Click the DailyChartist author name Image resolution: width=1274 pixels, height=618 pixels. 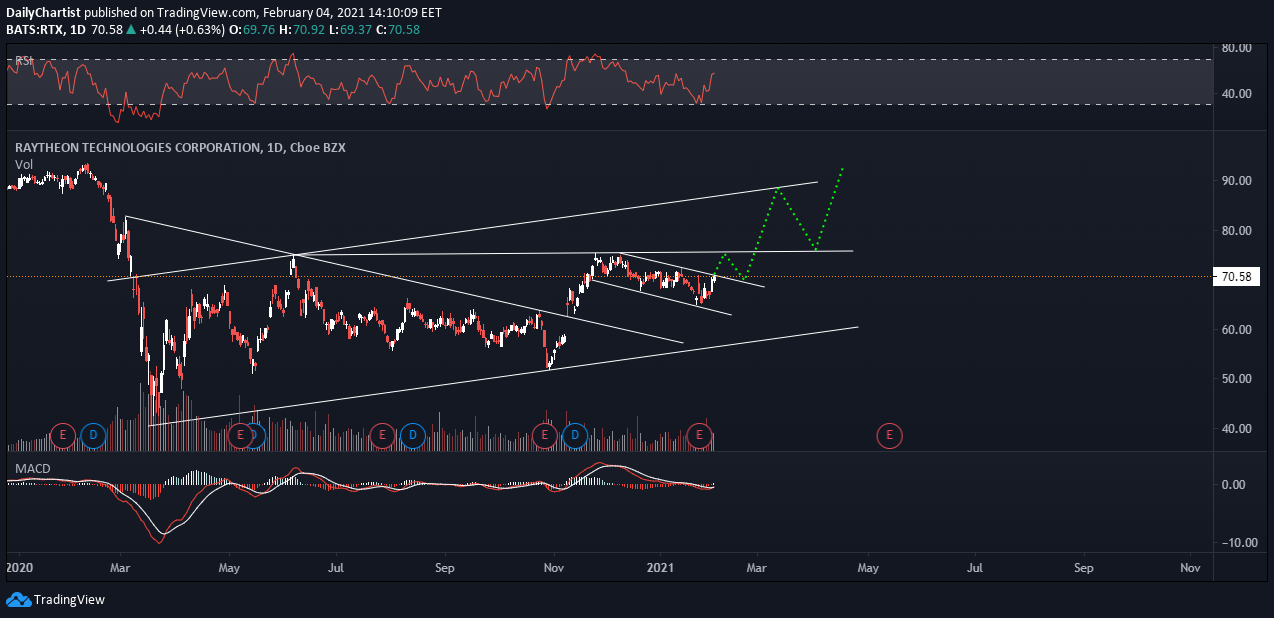point(43,13)
